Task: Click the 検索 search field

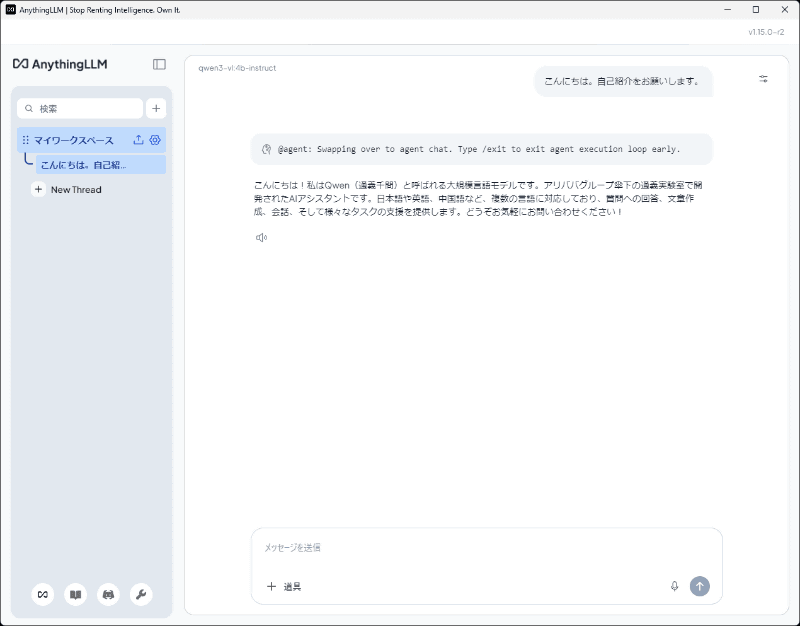Action: (x=80, y=108)
